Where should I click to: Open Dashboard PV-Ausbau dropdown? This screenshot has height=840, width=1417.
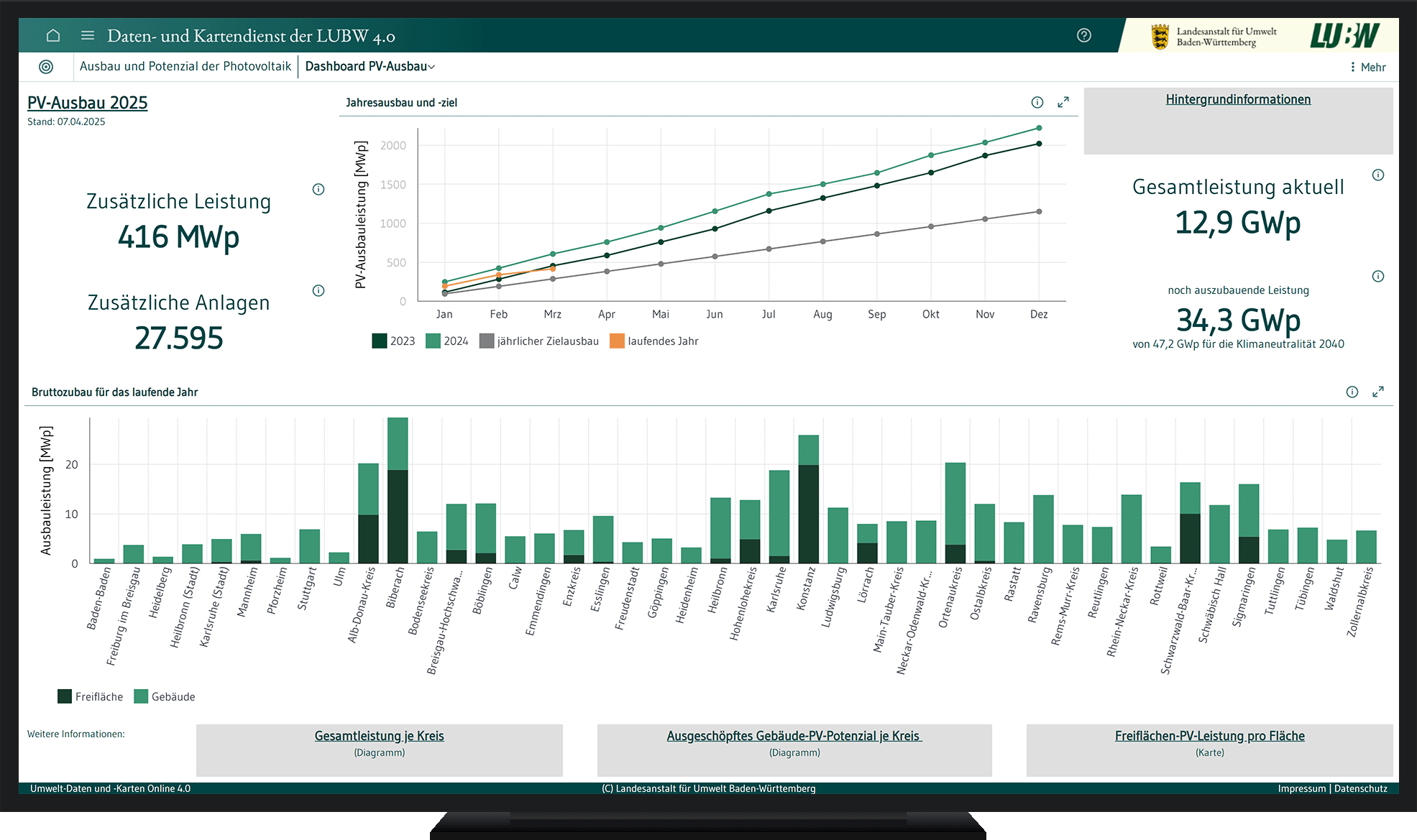pos(370,67)
